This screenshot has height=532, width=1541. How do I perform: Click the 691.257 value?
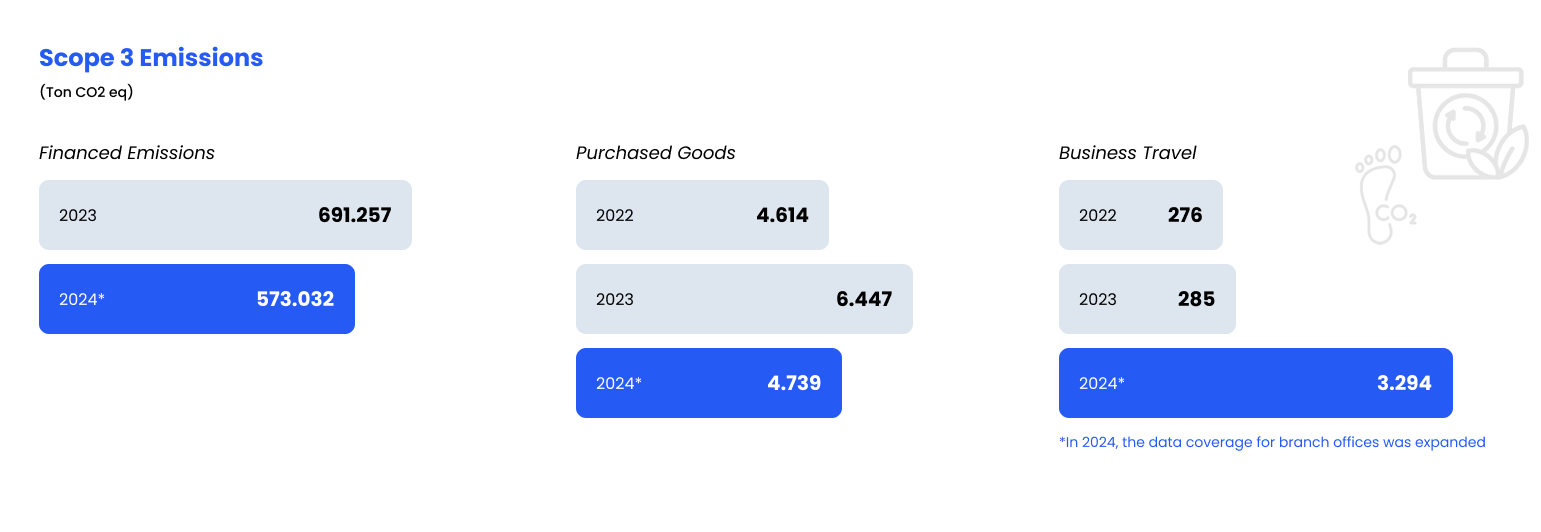coord(355,215)
